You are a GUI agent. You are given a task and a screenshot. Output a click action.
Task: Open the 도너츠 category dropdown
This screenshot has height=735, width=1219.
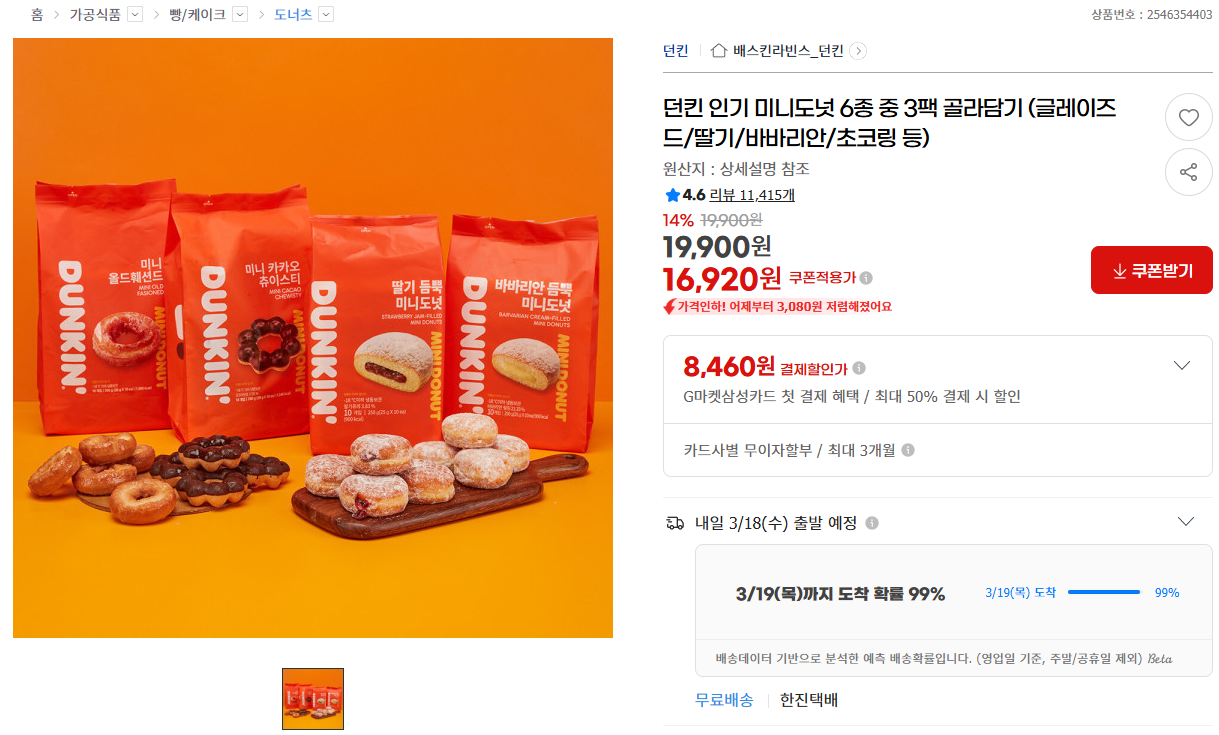pyautogui.click(x=326, y=14)
